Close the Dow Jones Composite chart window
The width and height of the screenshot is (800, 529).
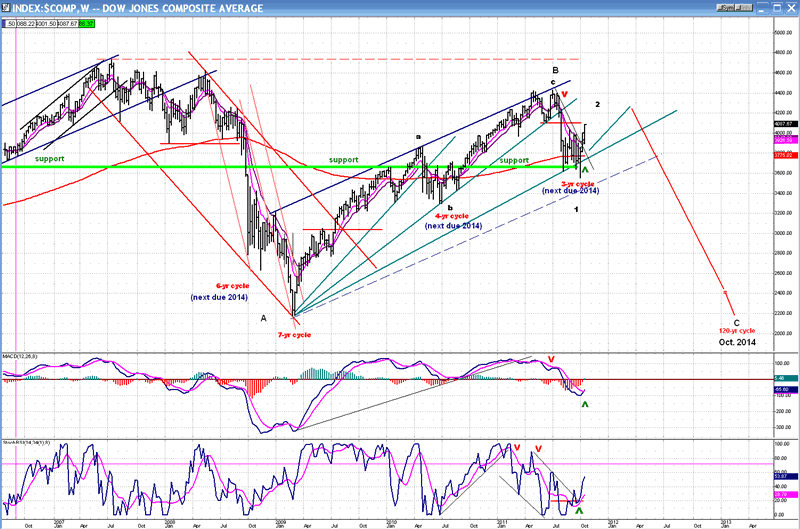791,8
